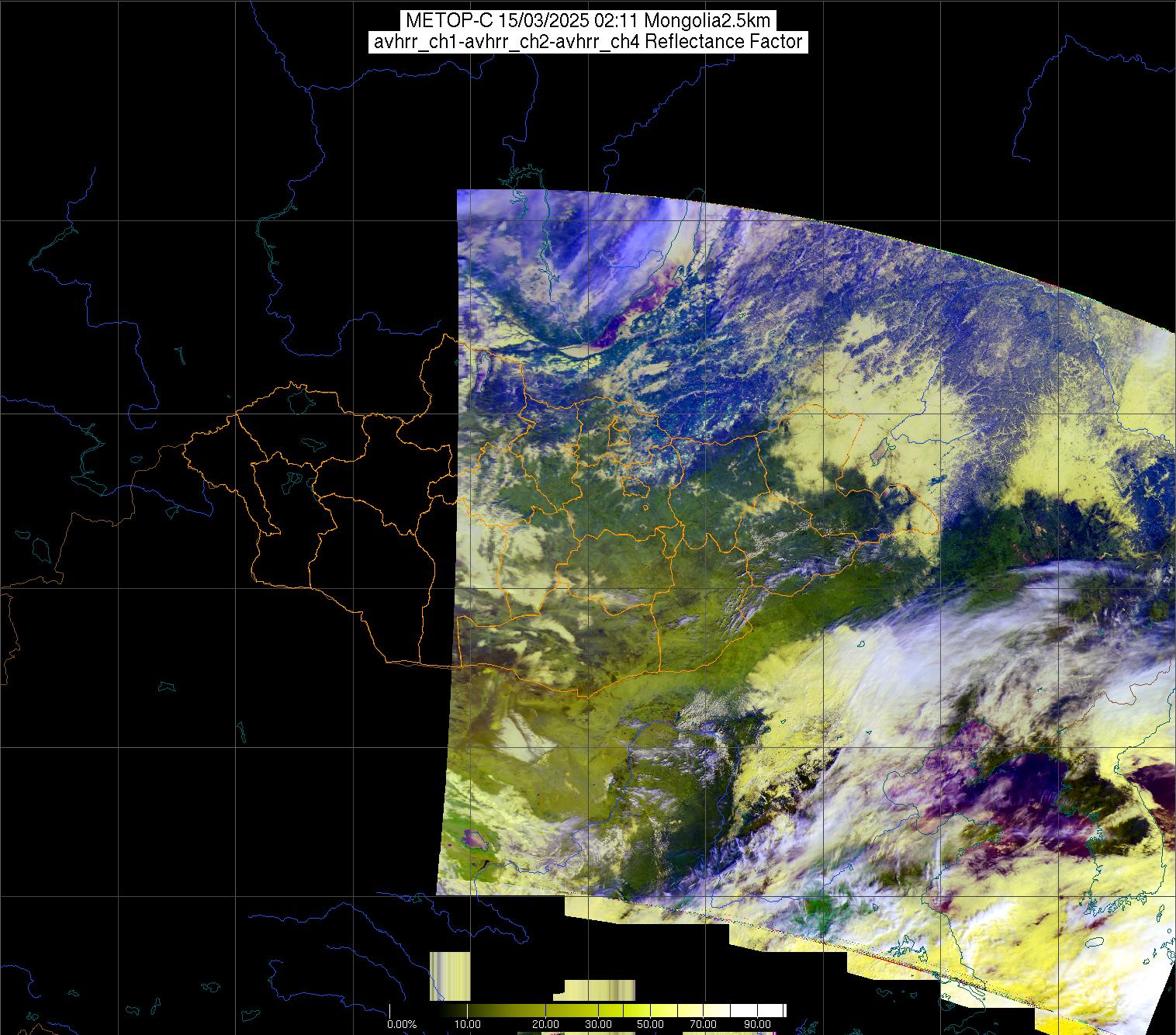Click the reflectance color scale bar
Image resolution: width=1176 pixels, height=1035 pixels.
587,1010
